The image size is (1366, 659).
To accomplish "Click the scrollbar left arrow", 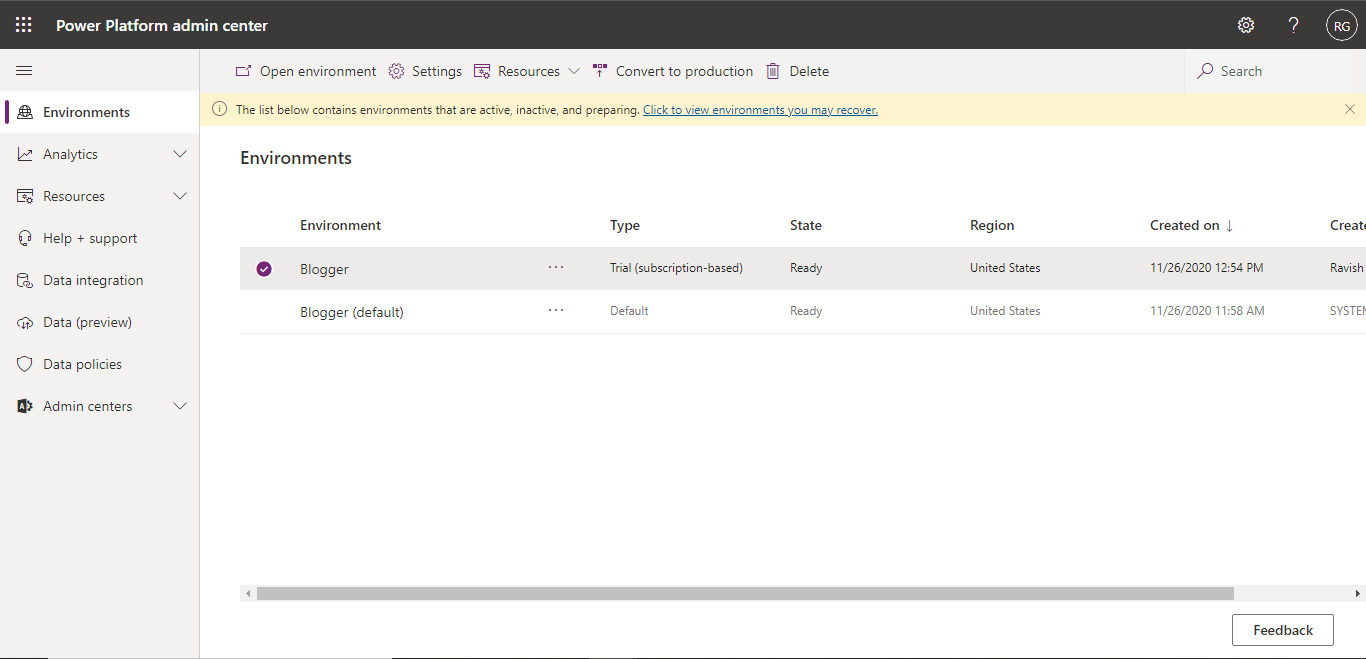I will [248, 593].
